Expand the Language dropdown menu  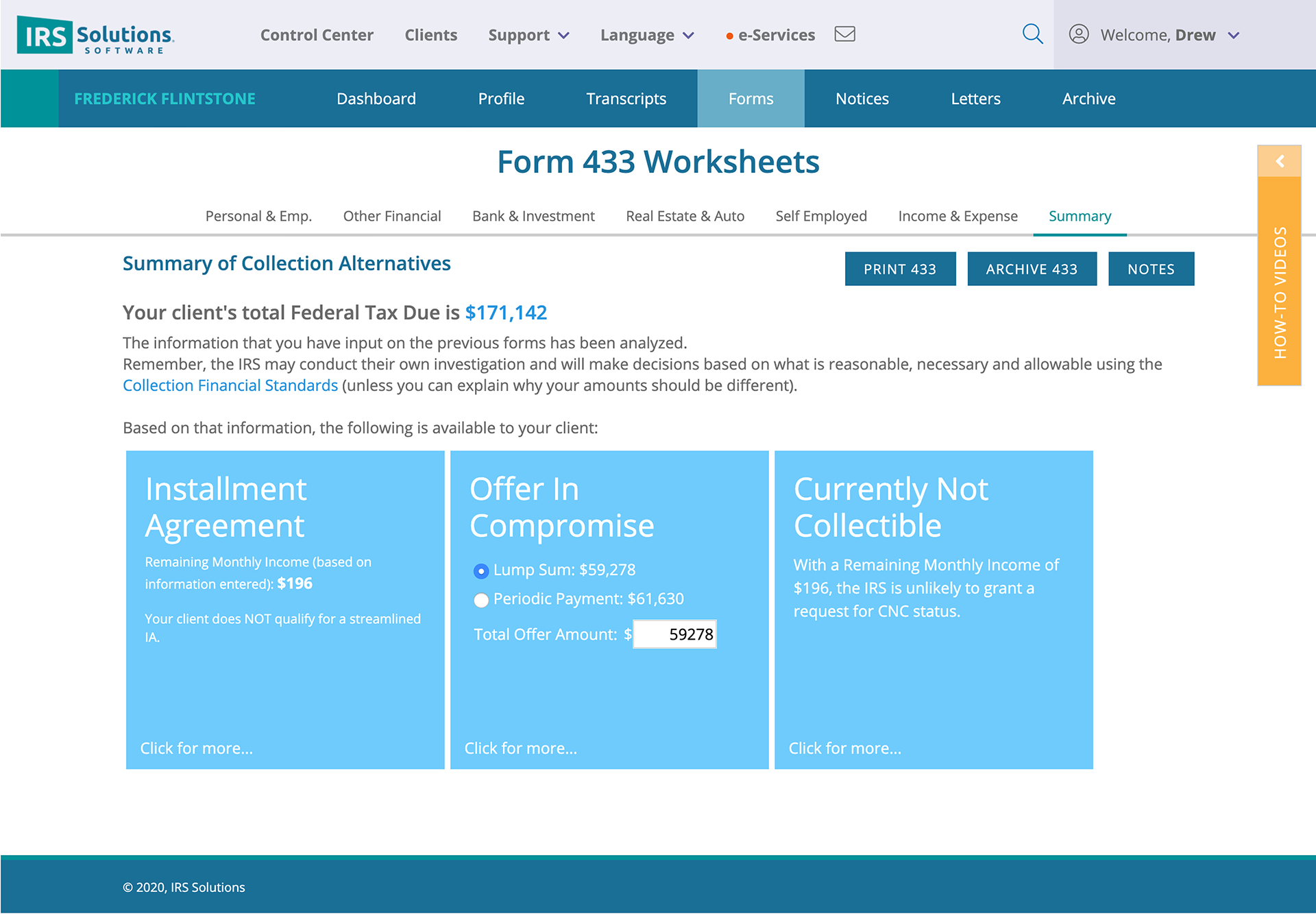click(646, 35)
